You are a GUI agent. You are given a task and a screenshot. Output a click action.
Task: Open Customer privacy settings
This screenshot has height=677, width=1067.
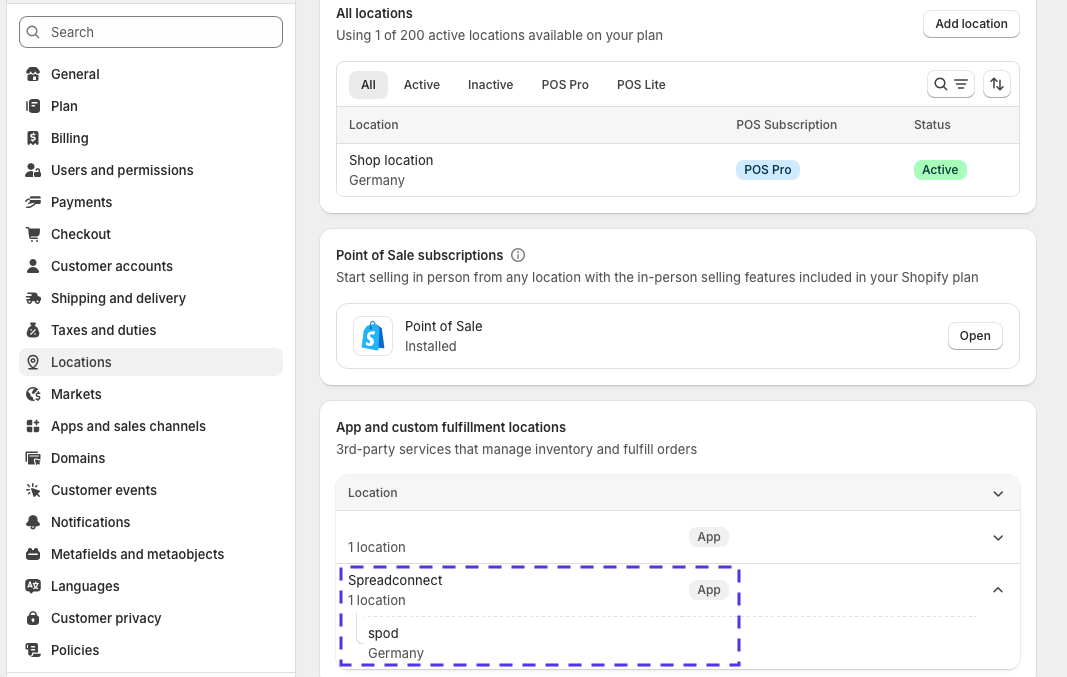tap(151, 618)
